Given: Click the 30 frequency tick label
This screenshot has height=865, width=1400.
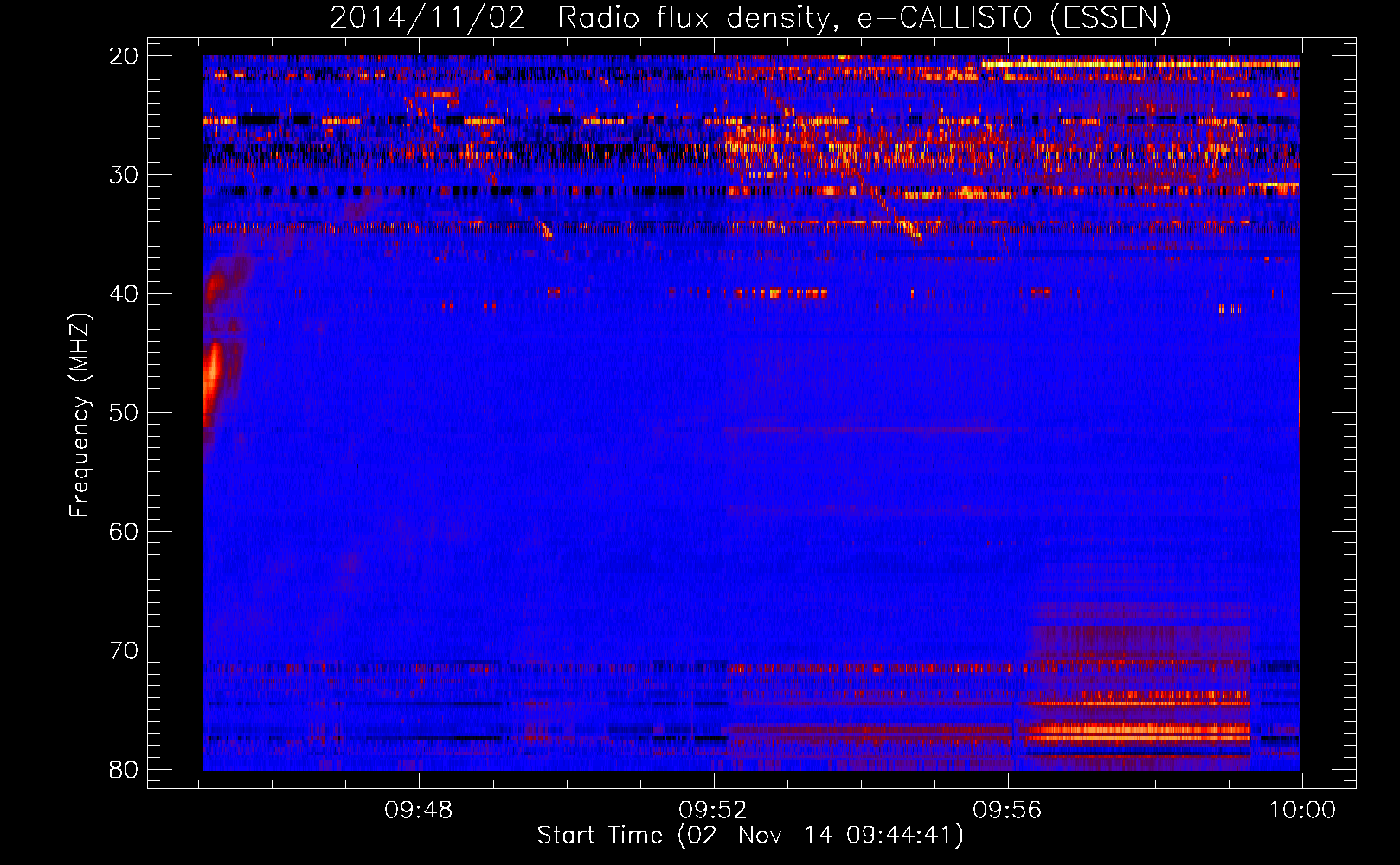Looking at the screenshot, I should (124, 175).
